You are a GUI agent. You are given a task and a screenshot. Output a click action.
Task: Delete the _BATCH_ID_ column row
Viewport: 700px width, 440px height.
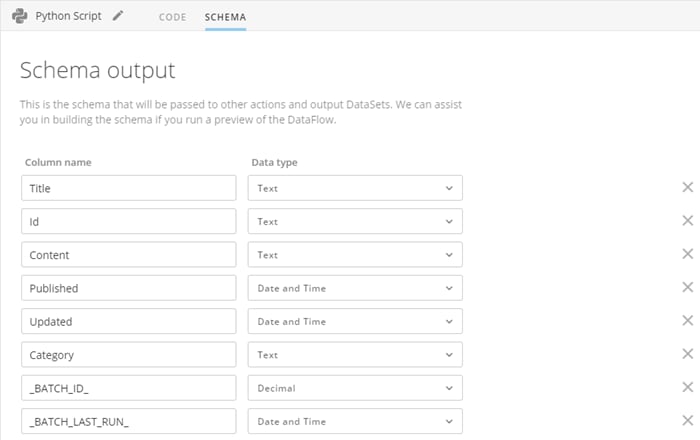point(688,387)
